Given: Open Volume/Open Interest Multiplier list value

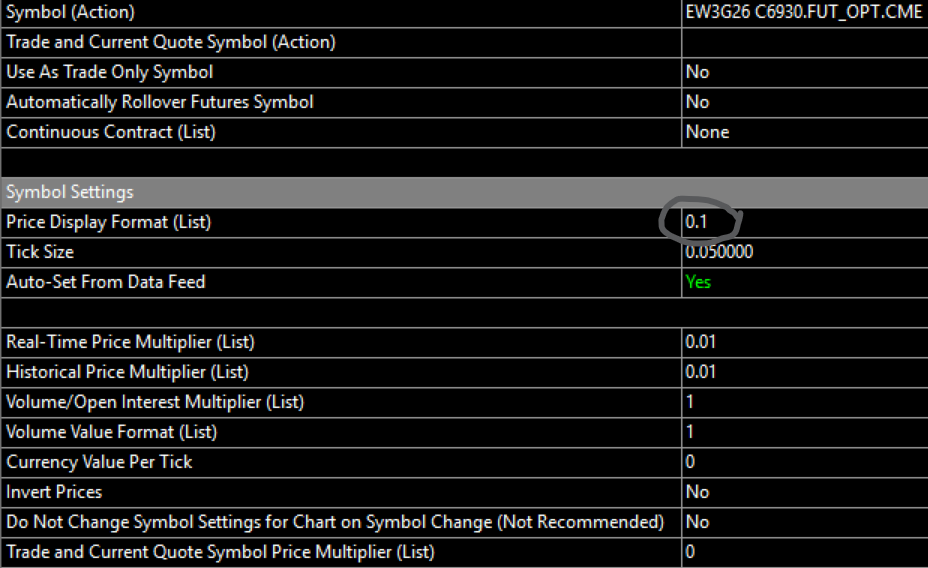Looking at the screenshot, I should 690,402.
